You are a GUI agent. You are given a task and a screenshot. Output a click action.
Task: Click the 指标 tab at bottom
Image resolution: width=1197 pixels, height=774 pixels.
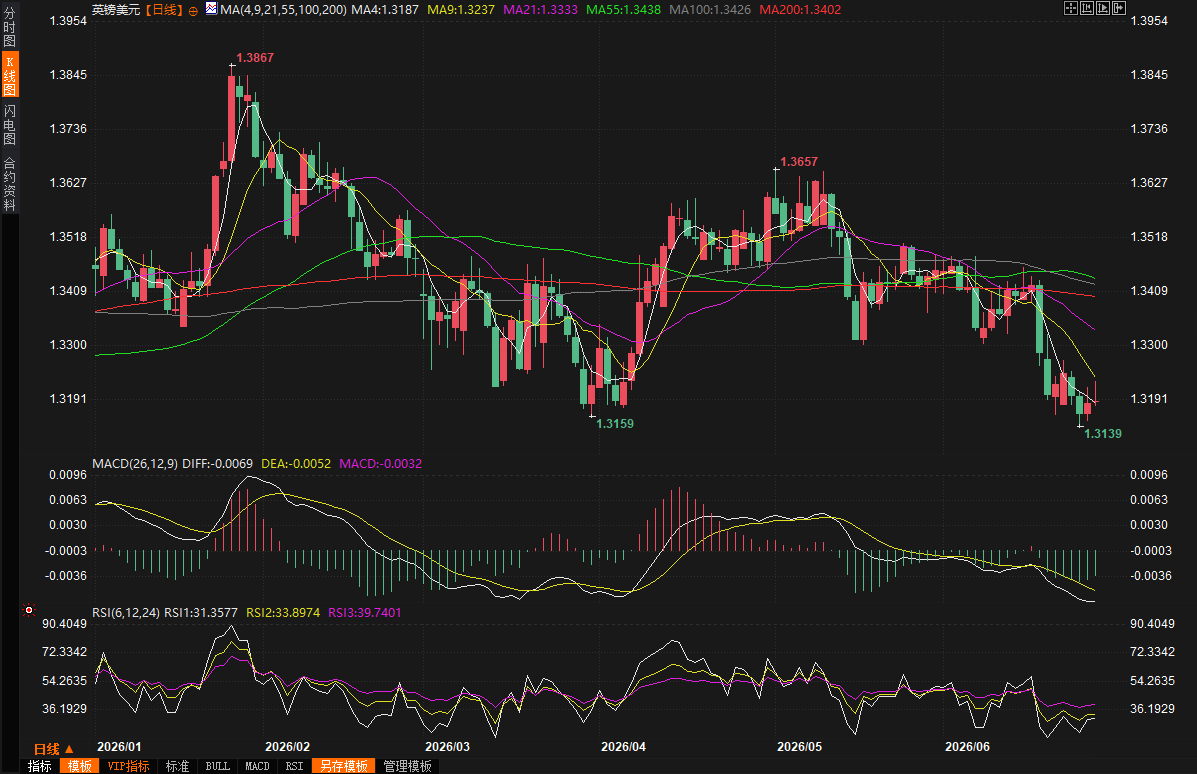pyautogui.click(x=40, y=766)
